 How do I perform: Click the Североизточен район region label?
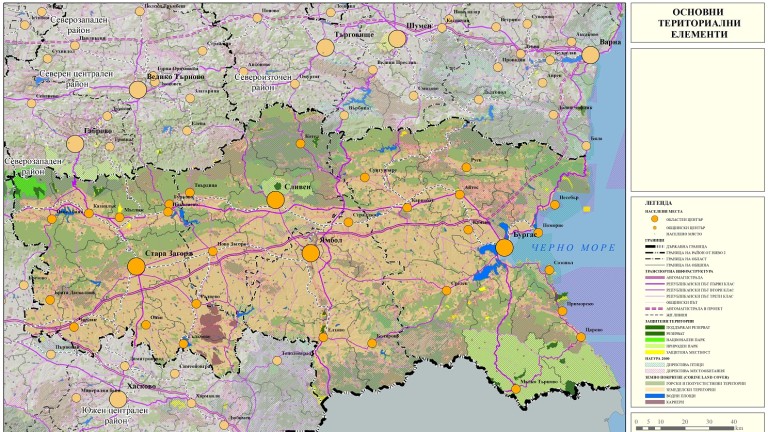(x=269, y=82)
